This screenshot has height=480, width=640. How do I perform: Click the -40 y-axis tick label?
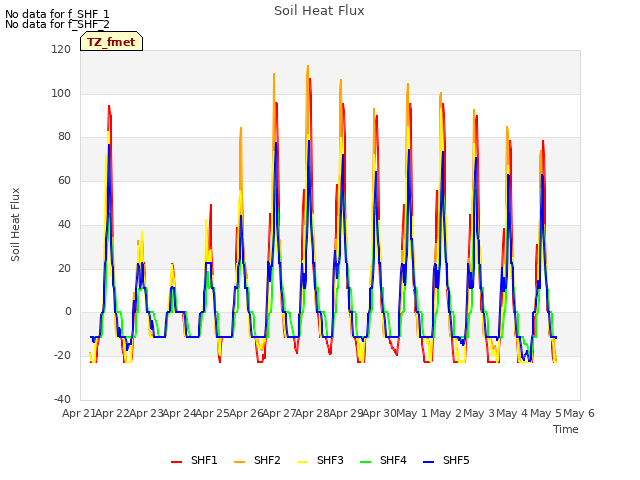pos(62,399)
